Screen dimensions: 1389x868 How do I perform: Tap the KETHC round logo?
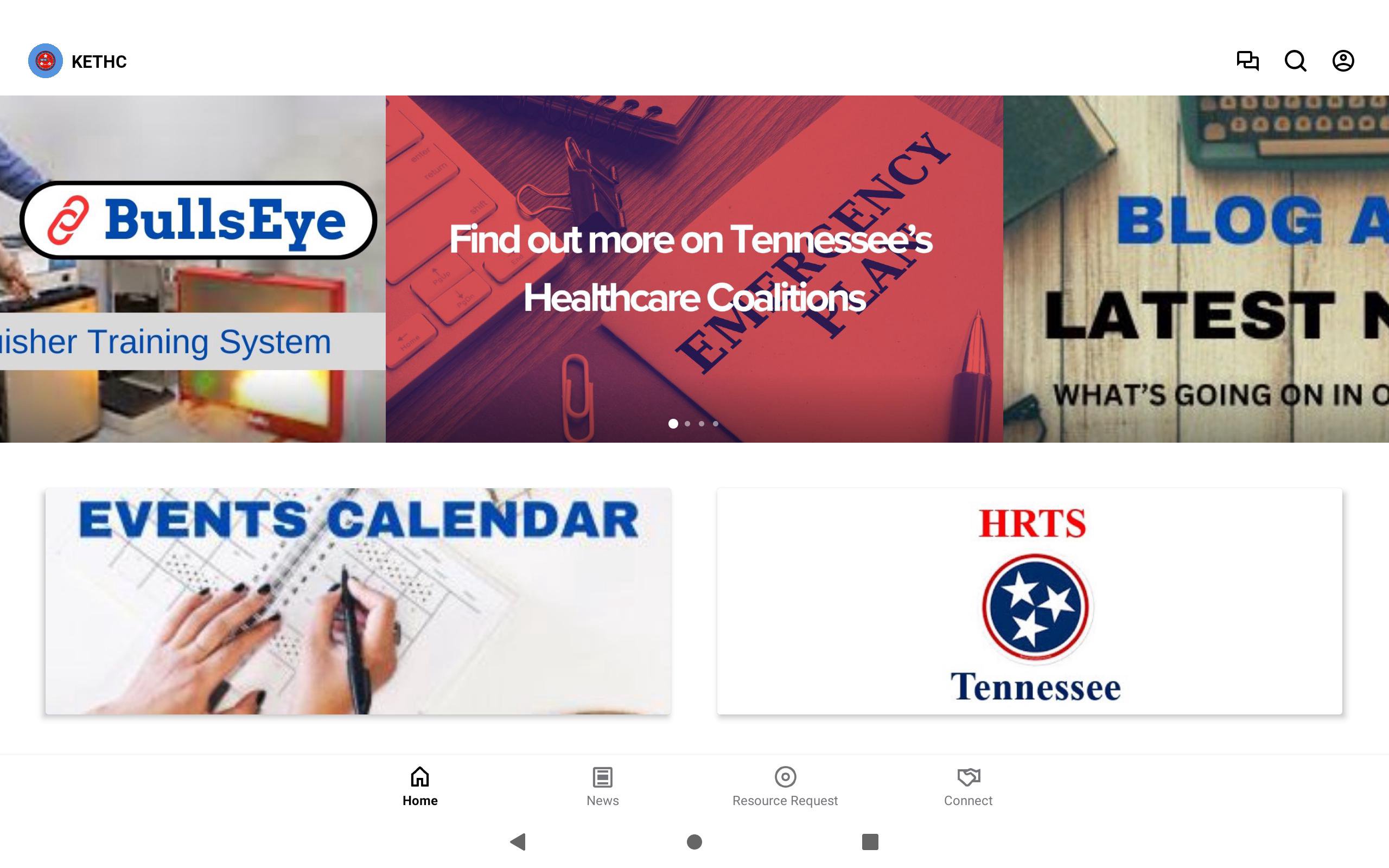(x=46, y=61)
